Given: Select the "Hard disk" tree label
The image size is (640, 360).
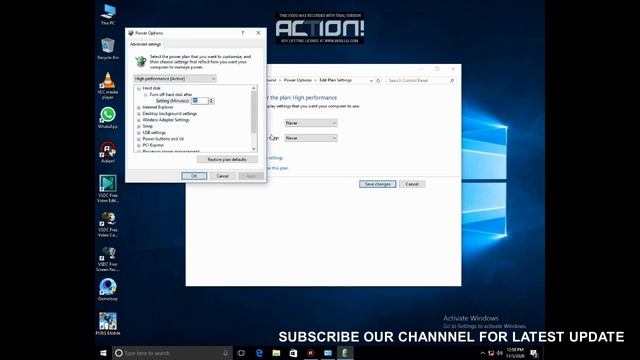Looking at the screenshot, I should tap(151, 88).
